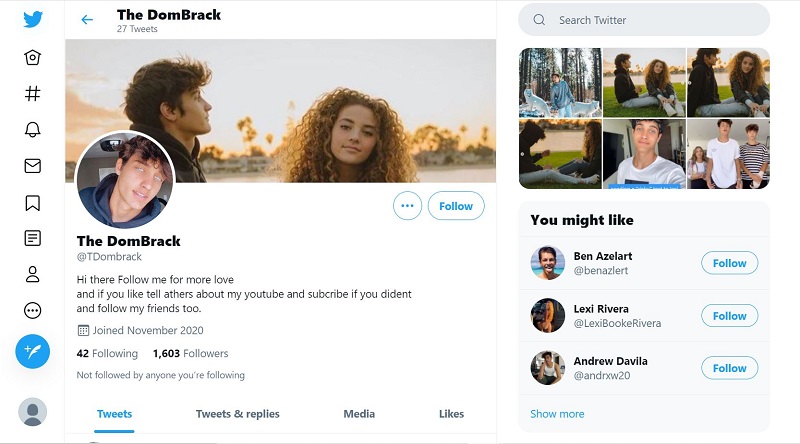Screen dimensions: 800x444
Task: Click 'Not followed by anyone you're following'
Action: point(161,375)
